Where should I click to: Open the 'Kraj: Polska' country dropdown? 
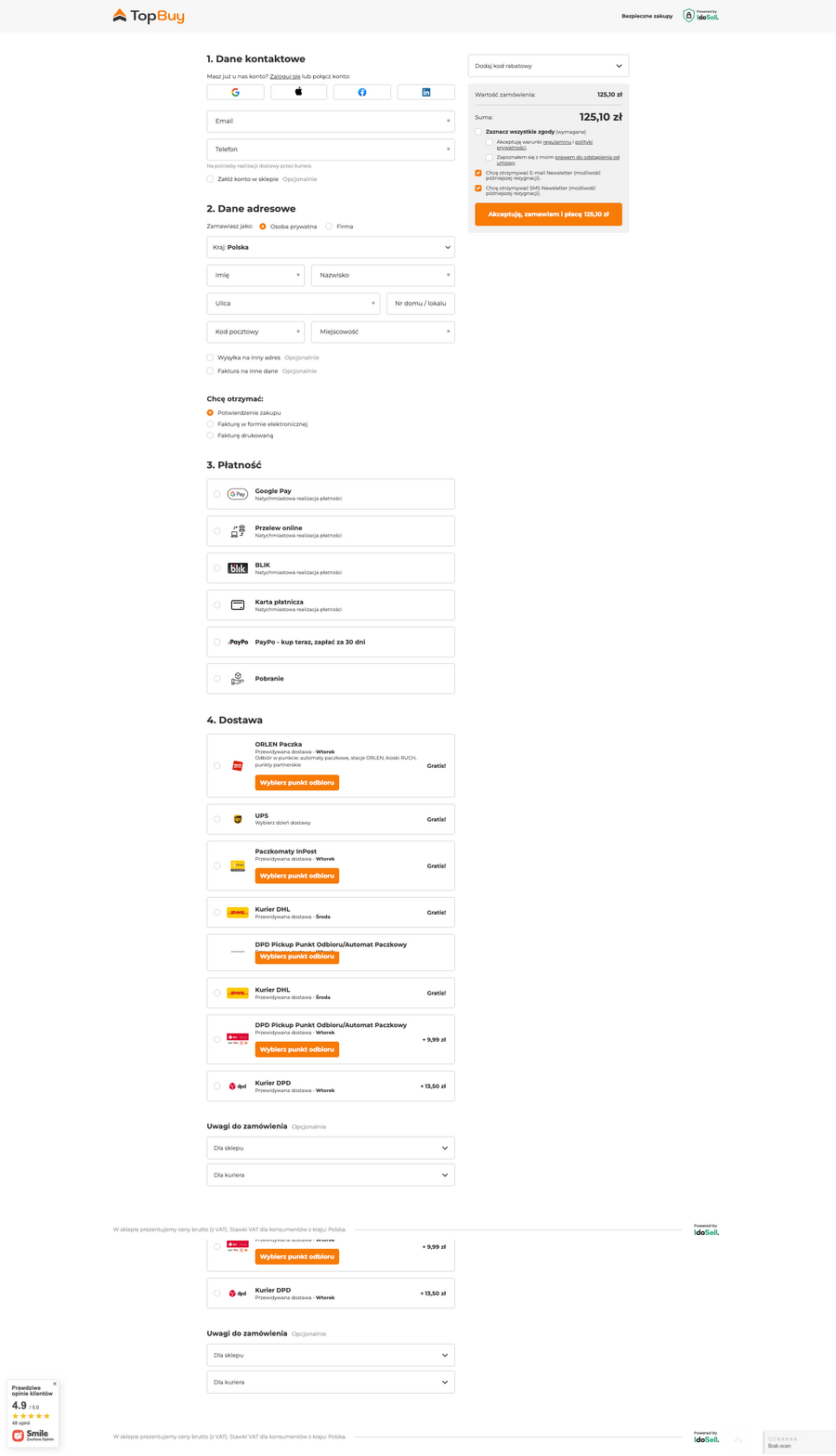coord(331,248)
